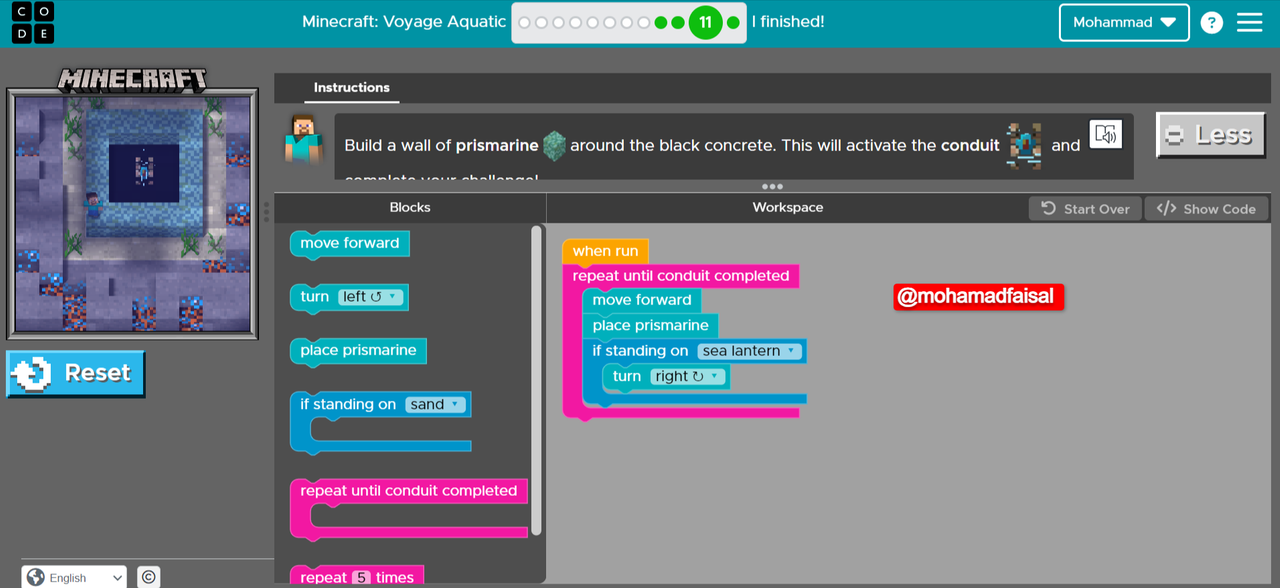
Task: Click the 'Blocks' panel header
Action: point(410,207)
